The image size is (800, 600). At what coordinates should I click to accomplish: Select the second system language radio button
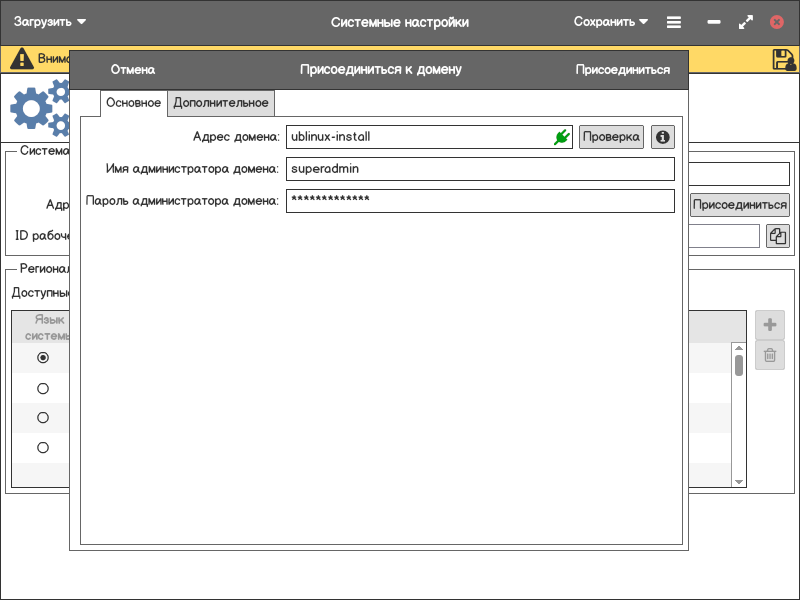(x=43, y=388)
